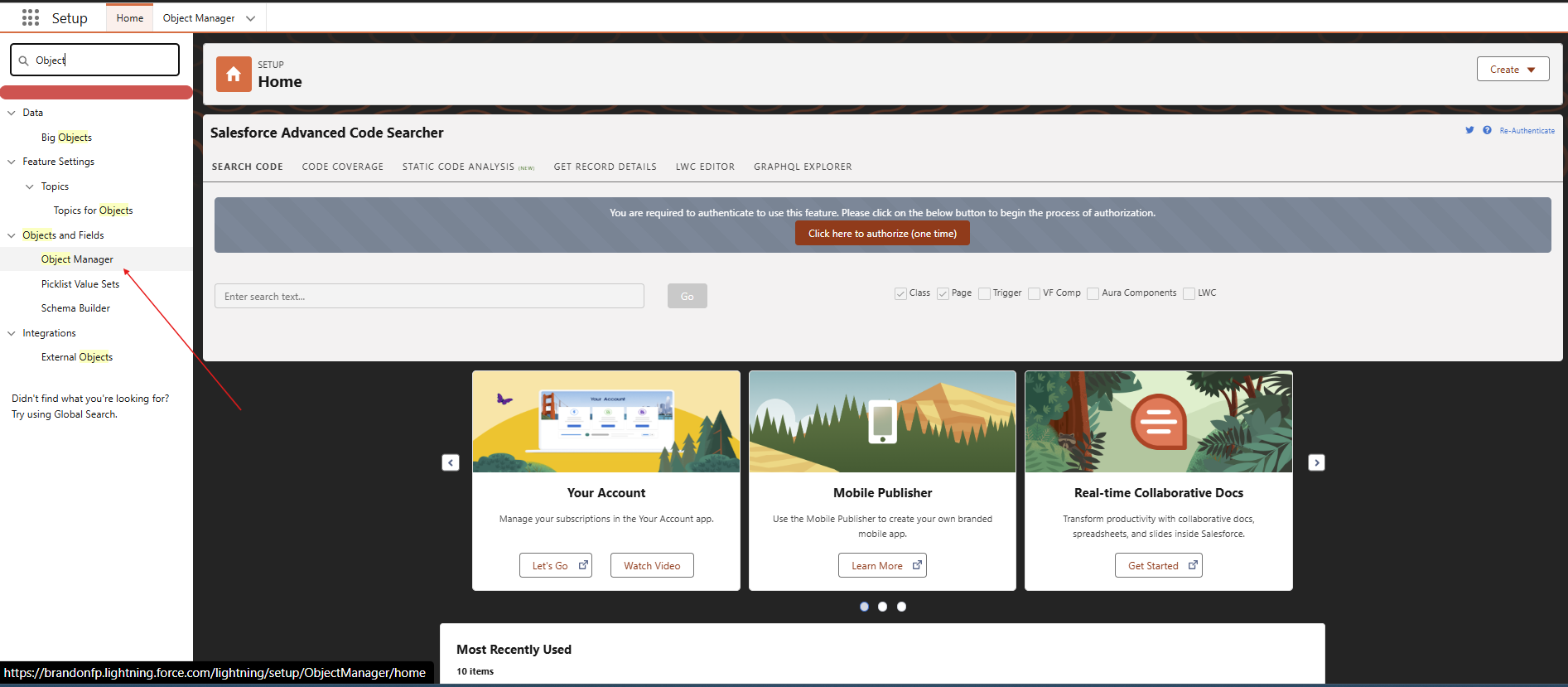Select the GRAPHQL EXPLORER tab
Viewport: 1568px width, 687px height.
click(803, 167)
